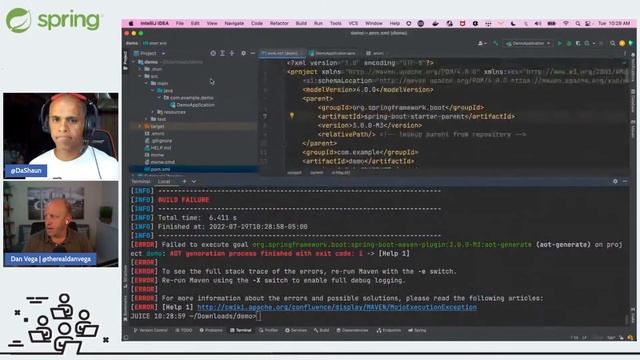Hide the Project panel with minus icon

coord(253,53)
